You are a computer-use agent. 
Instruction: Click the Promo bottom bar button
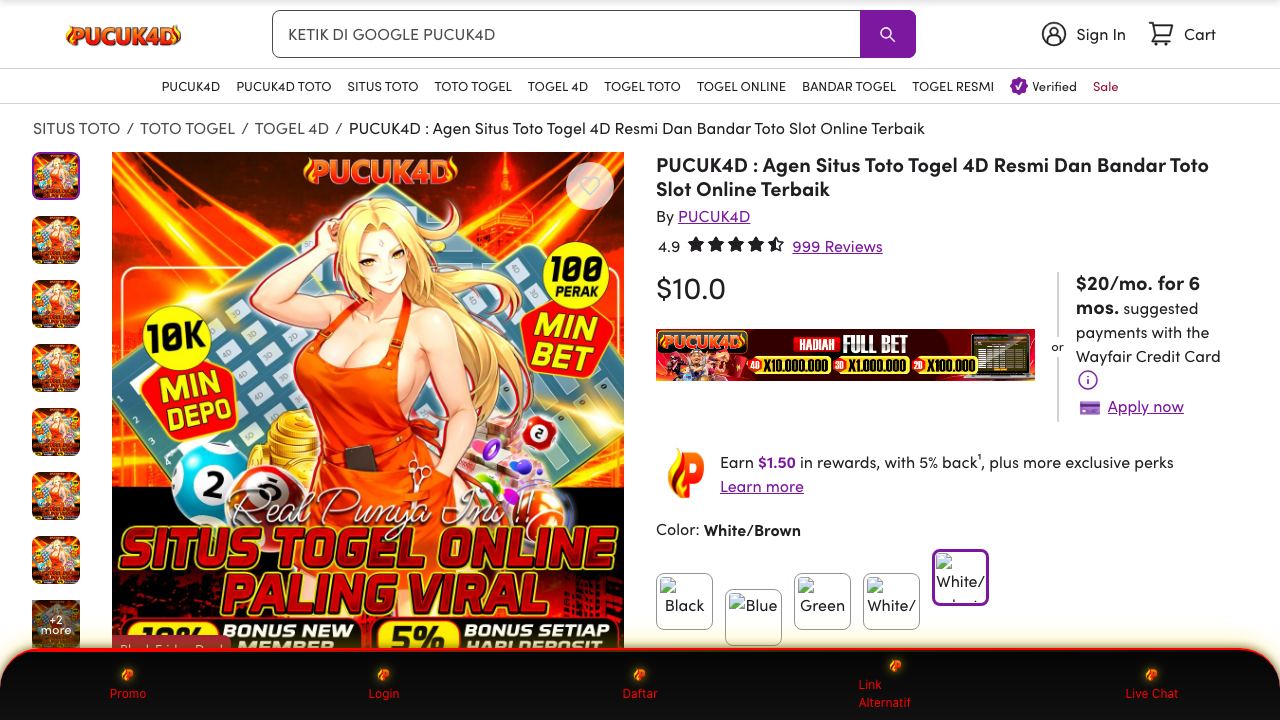(x=128, y=684)
